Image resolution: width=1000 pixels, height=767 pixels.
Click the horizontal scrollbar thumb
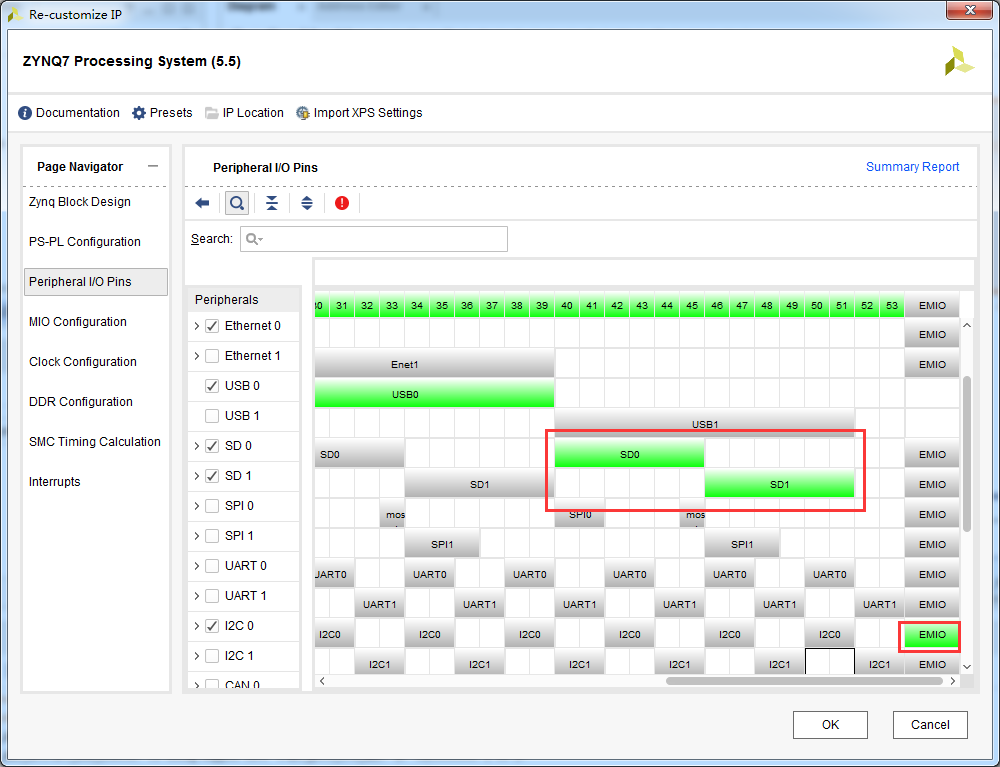coord(804,681)
